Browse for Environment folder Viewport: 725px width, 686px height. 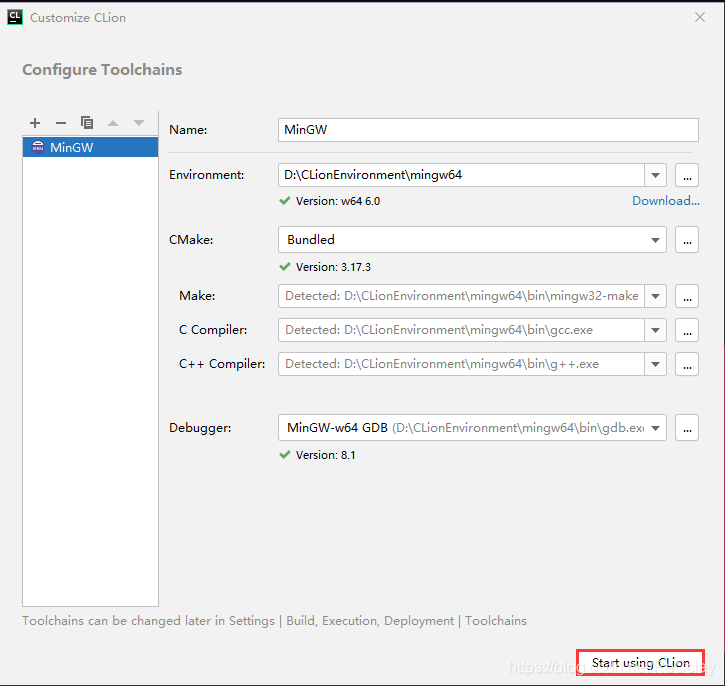[687, 175]
